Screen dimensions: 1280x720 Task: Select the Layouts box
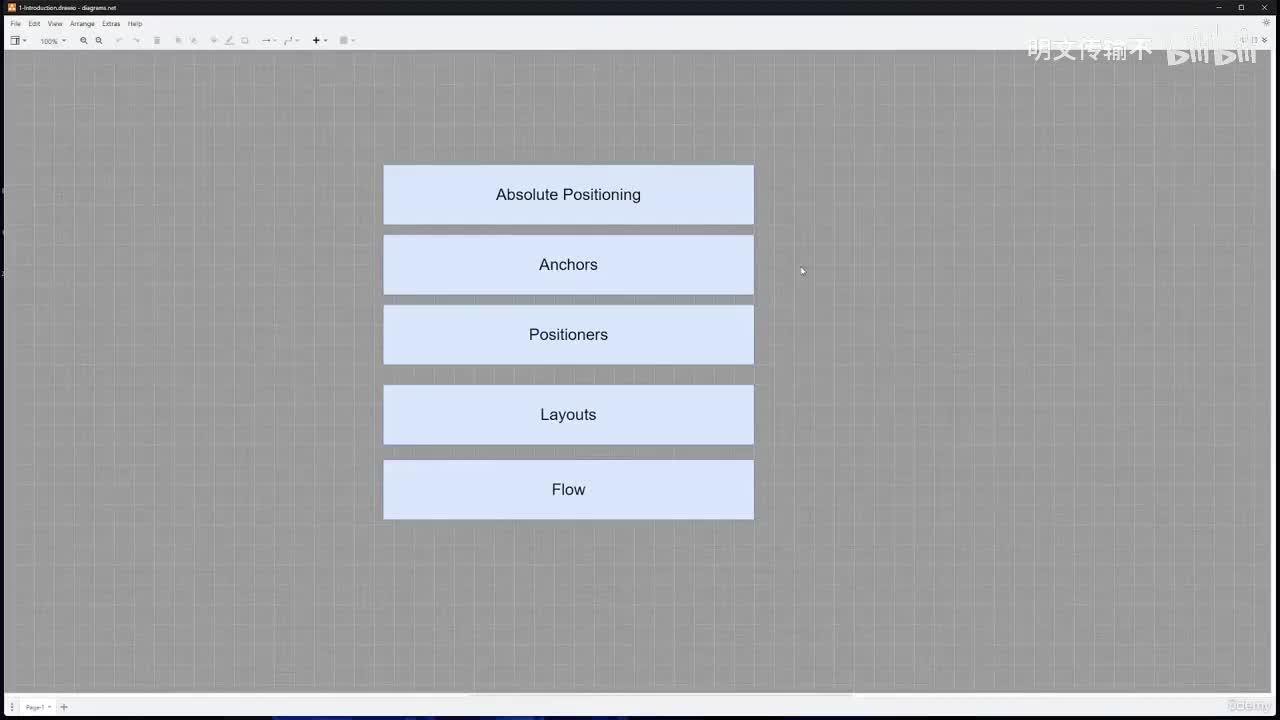pyautogui.click(x=568, y=415)
